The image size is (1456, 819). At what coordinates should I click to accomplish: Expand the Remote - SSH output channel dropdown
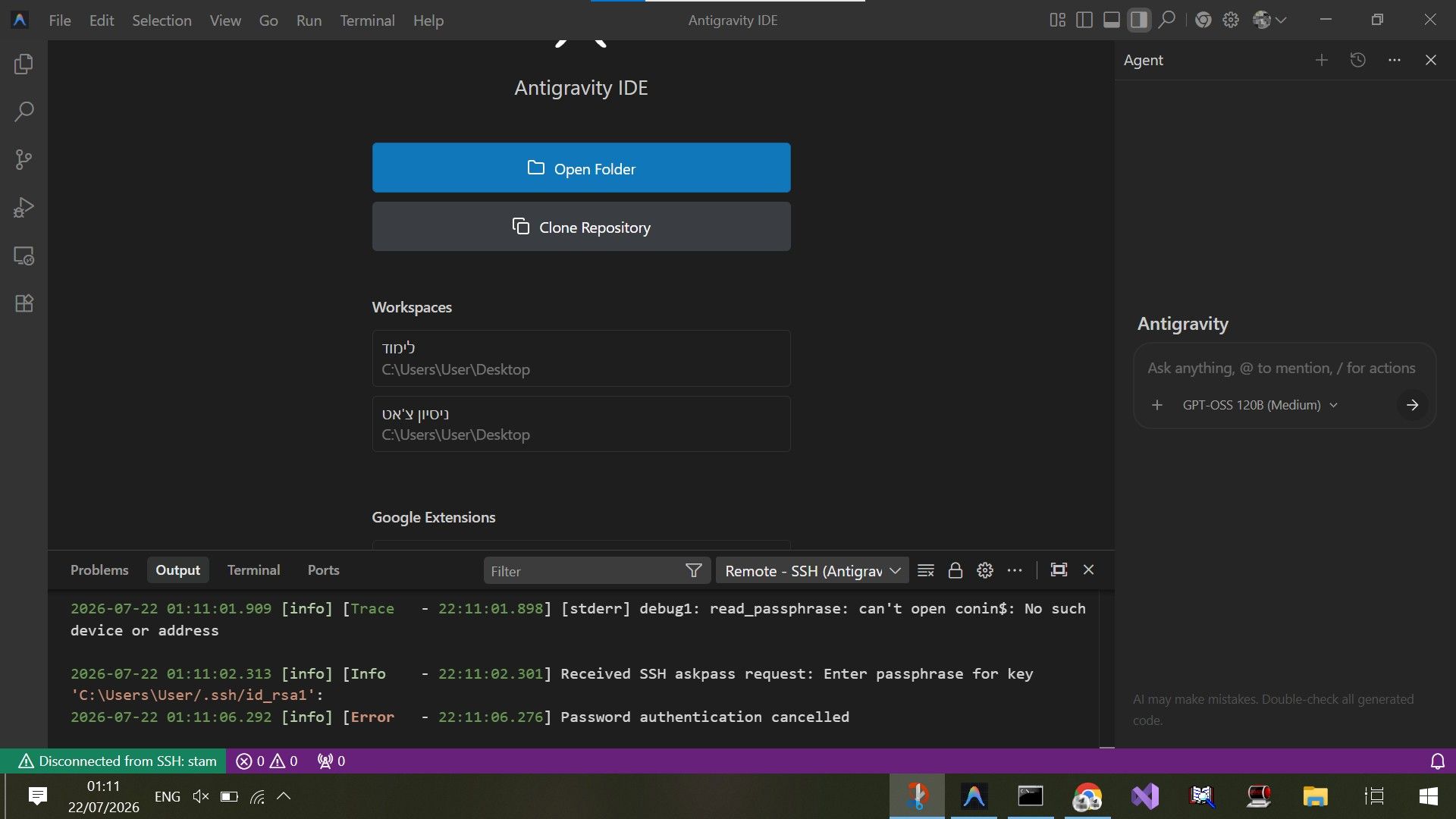[812, 571]
